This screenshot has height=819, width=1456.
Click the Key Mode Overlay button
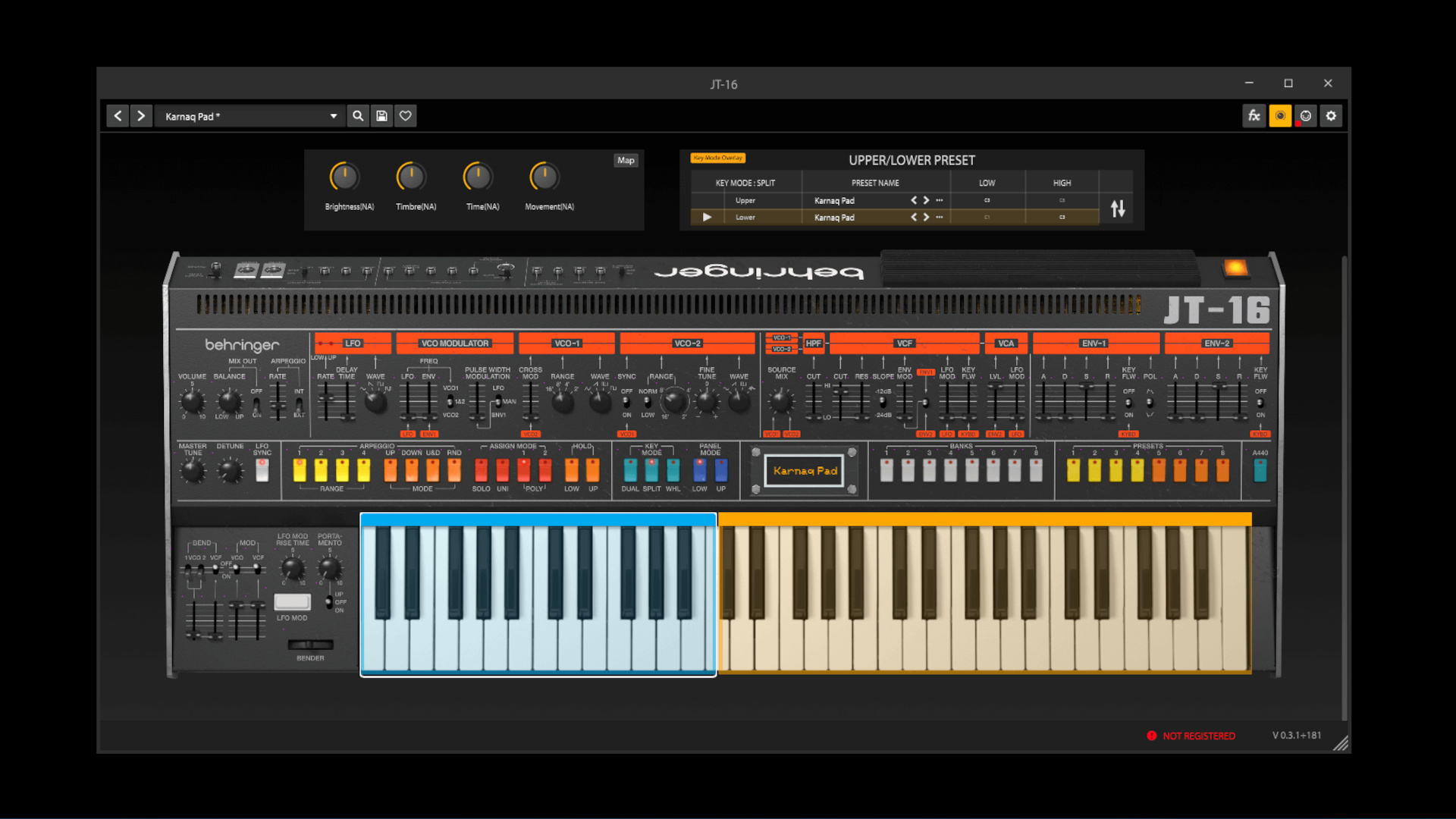tap(717, 158)
